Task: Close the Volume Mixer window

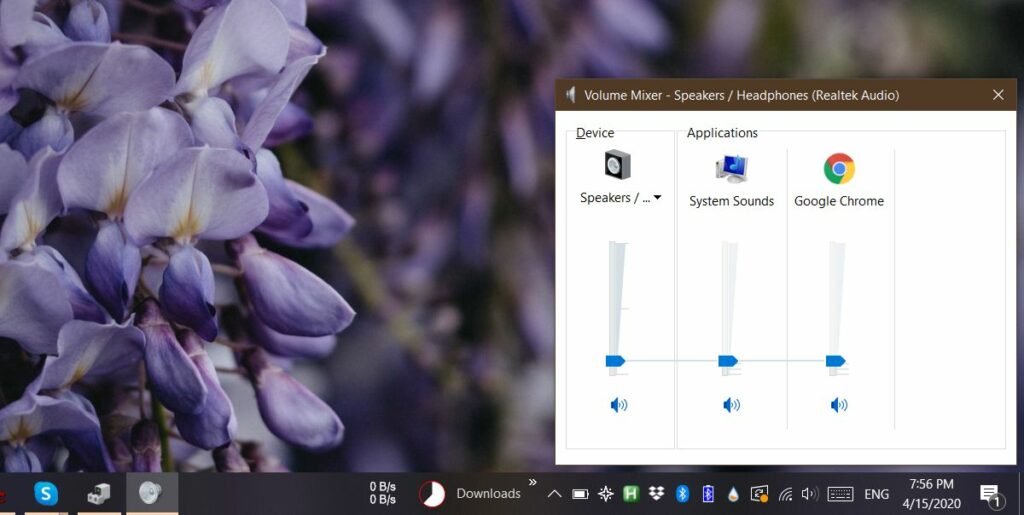Action: point(998,95)
